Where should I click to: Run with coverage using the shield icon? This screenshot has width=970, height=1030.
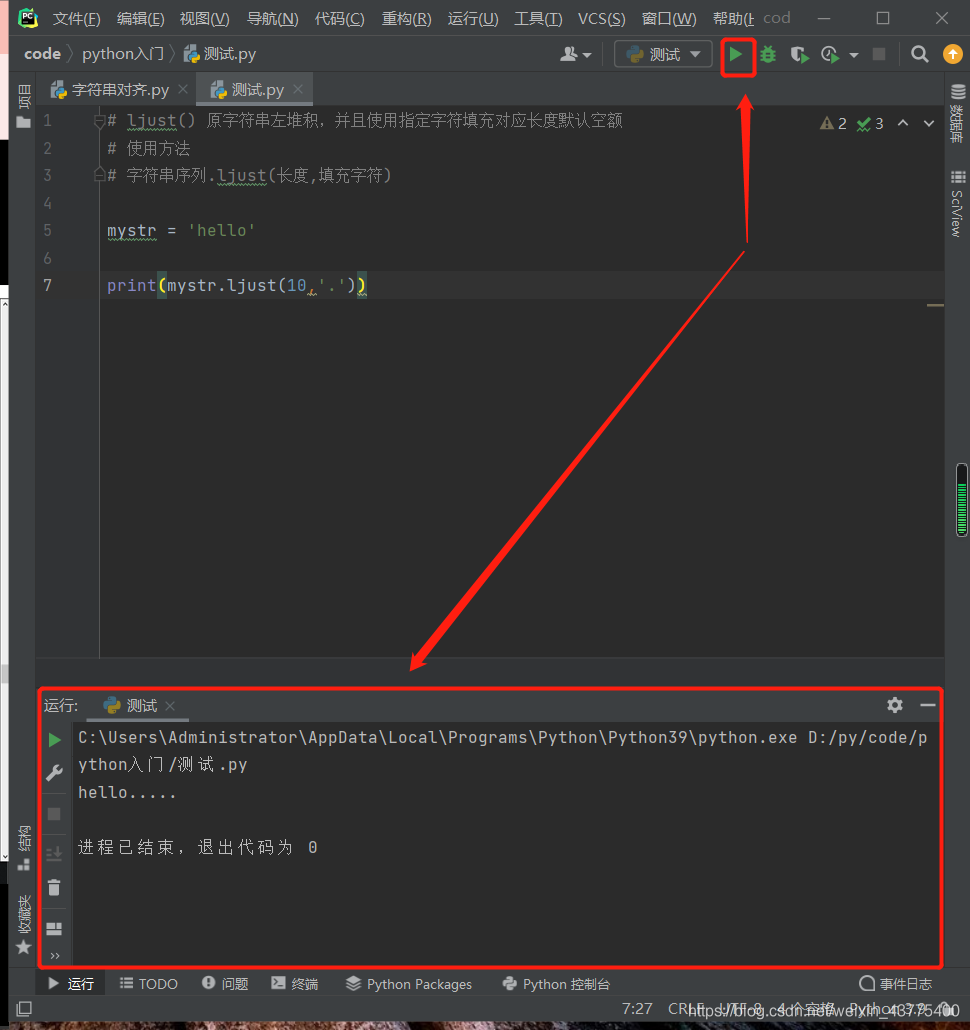pos(798,54)
